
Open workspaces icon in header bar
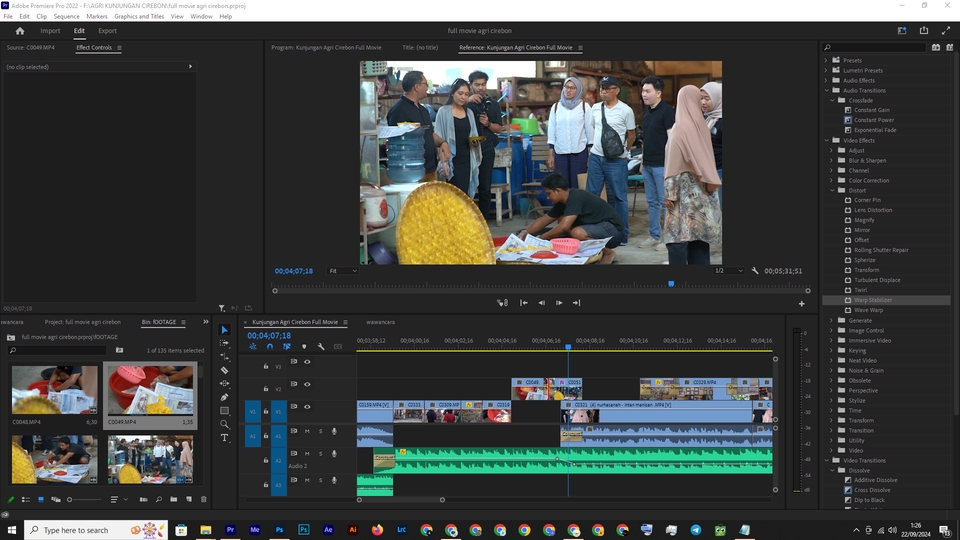coord(902,31)
